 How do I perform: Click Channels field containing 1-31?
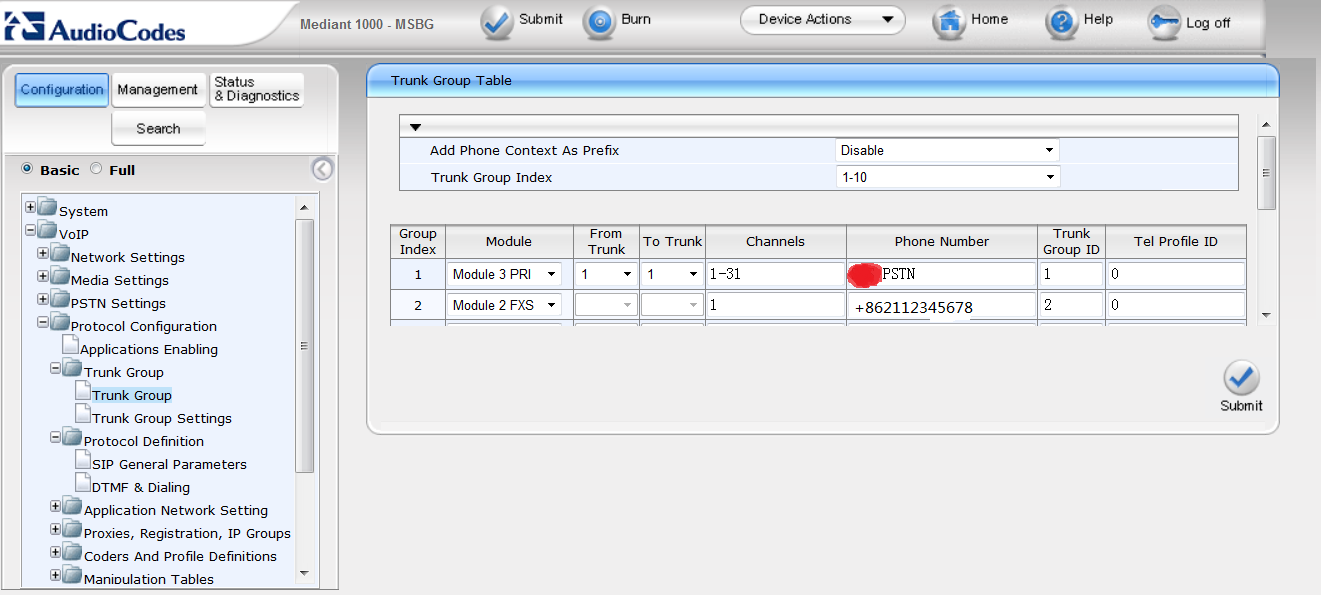click(x=775, y=274)
